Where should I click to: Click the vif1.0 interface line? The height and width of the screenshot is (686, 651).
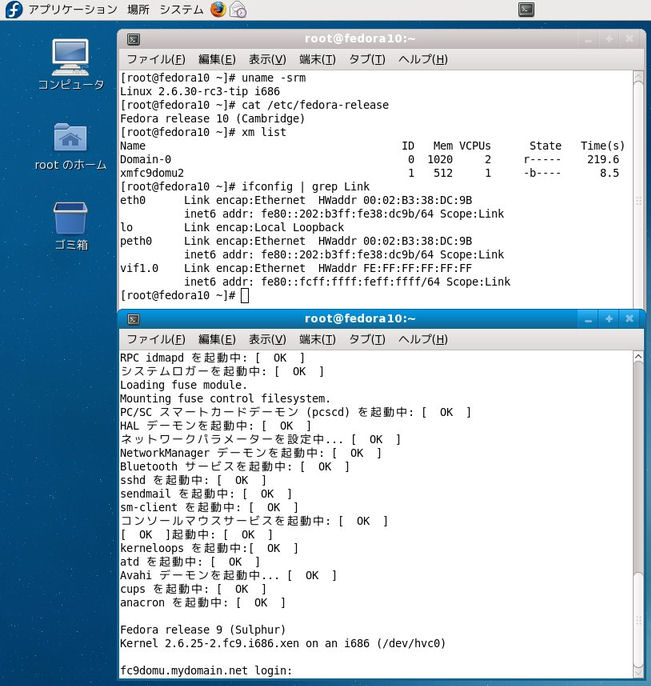coord(296,268)
